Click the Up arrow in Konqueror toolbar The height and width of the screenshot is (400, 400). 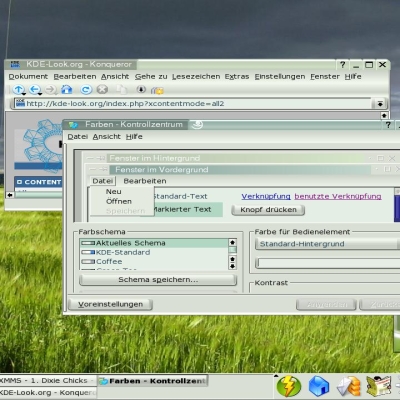pos(19,89)
